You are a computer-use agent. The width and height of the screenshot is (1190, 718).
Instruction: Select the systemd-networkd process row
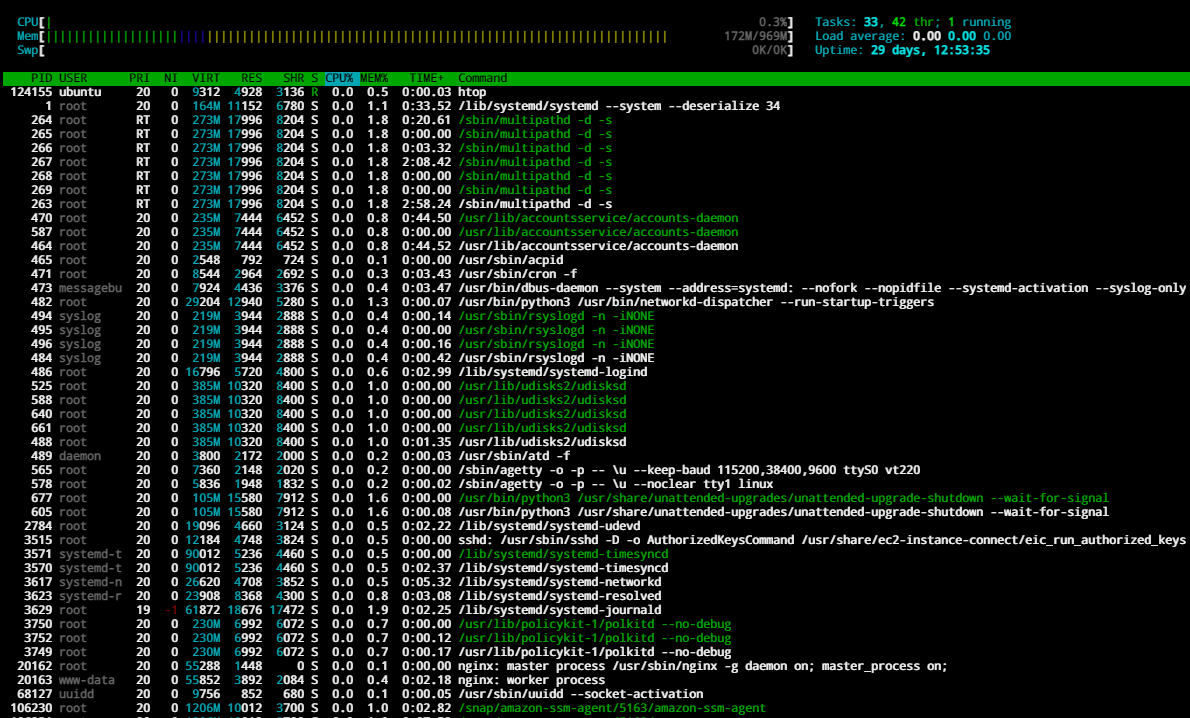[x=595, y=582]
